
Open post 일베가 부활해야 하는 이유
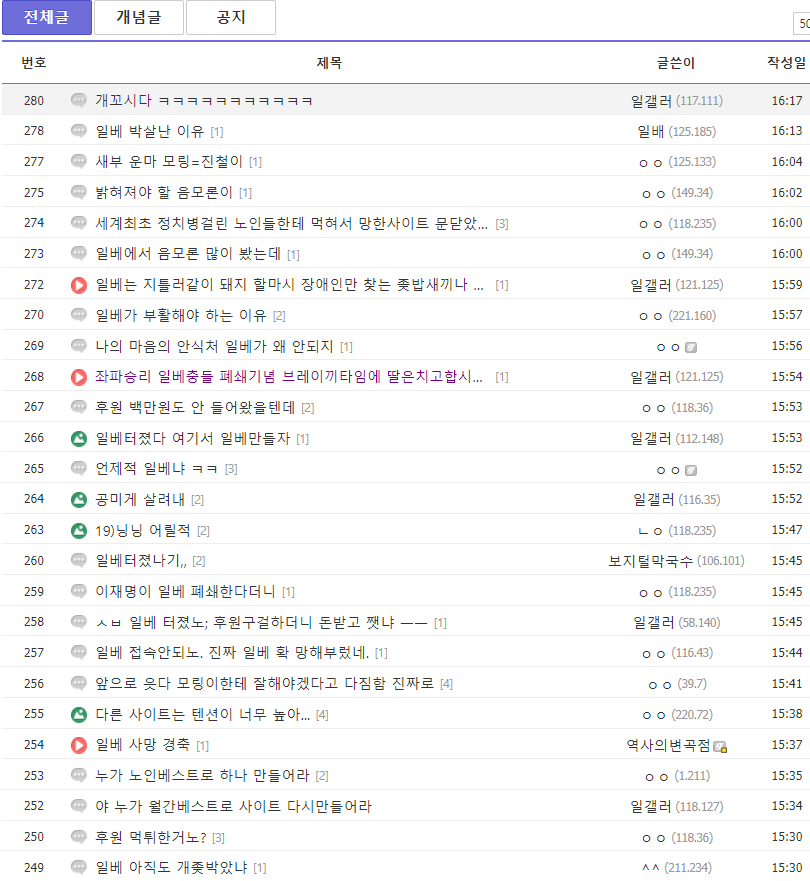click(x=180, y=315)
